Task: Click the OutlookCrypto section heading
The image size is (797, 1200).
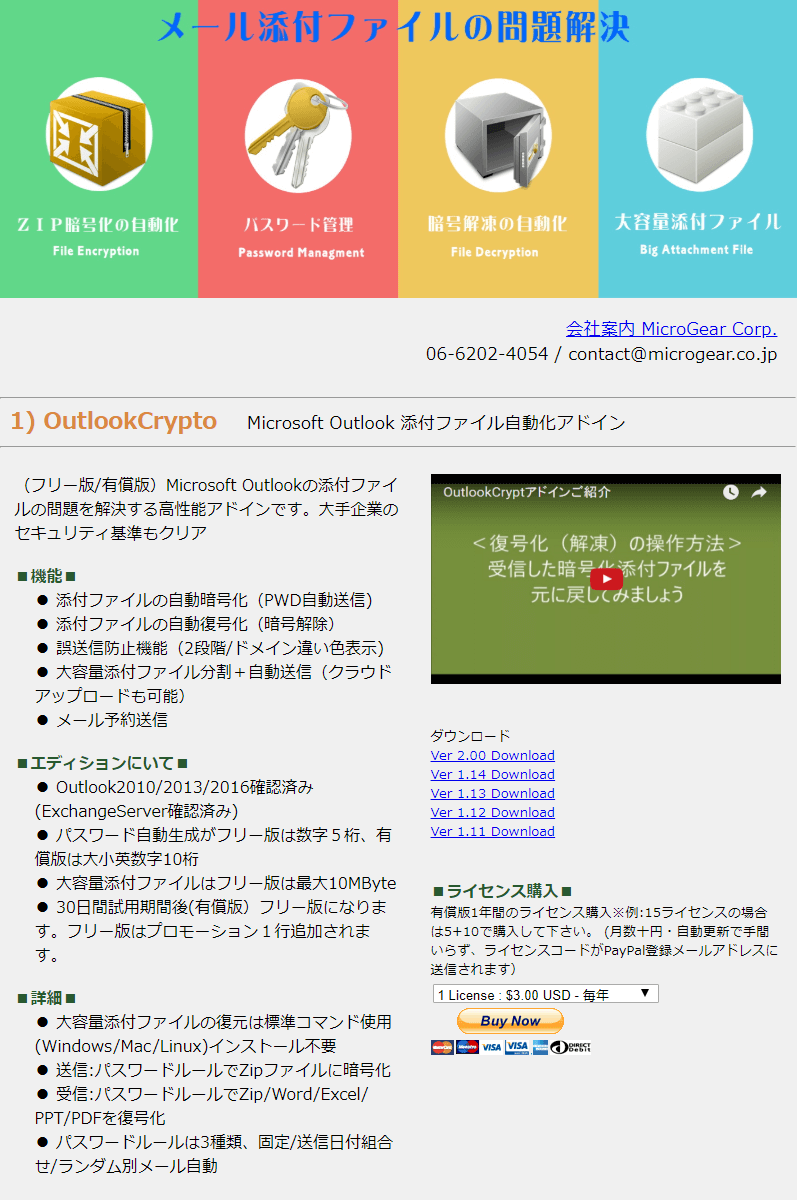Action: (x=113, y=421)
